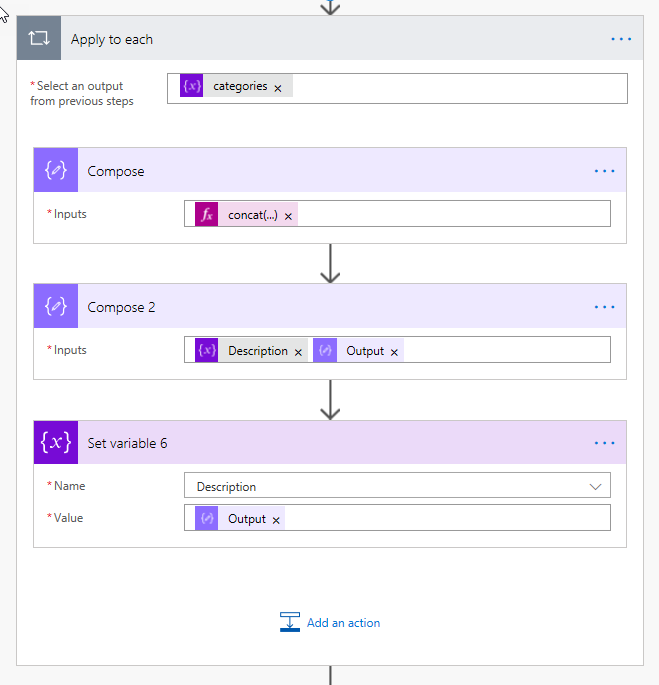Click the Apply to each loop icon
Image resolution: width=659 pixels, height=685 pixels.
click(x=39, y=39)
